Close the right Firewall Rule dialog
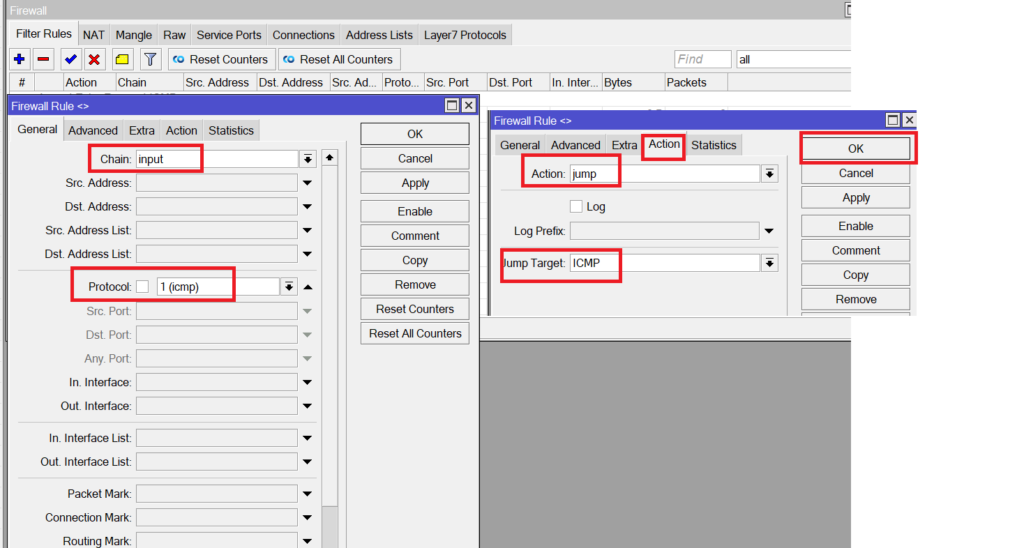This screenshot has width=1024, height=548. (x=908, y=120)
